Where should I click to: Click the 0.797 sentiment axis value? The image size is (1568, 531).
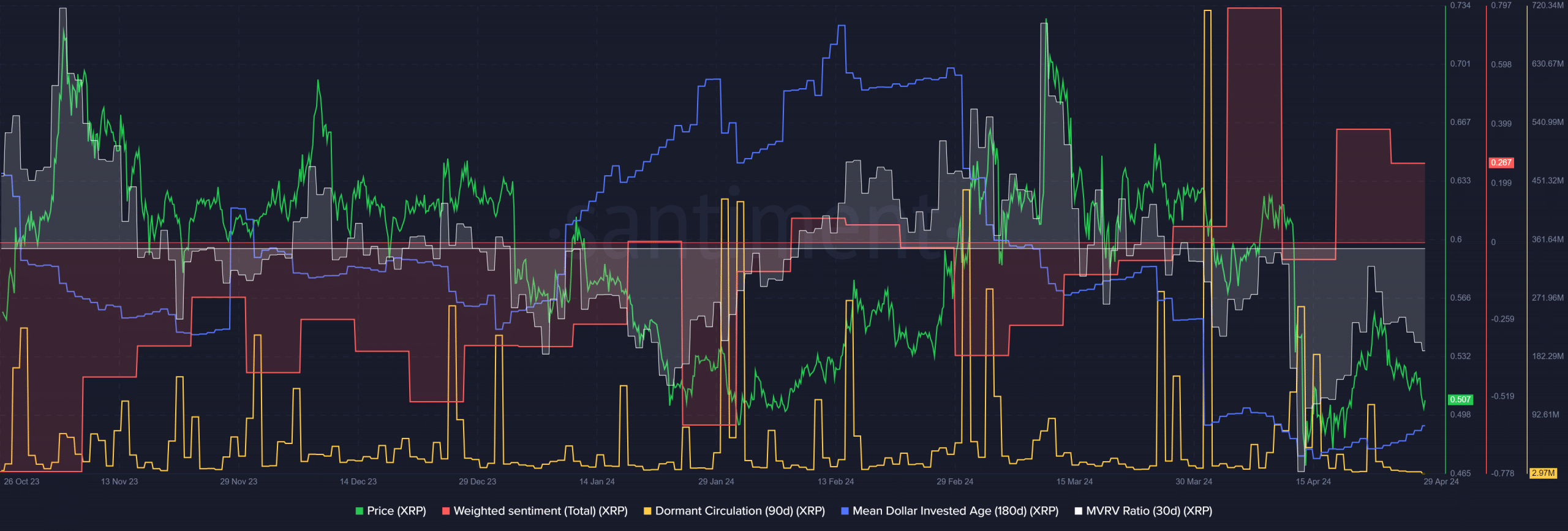[x=1501, y=5]
